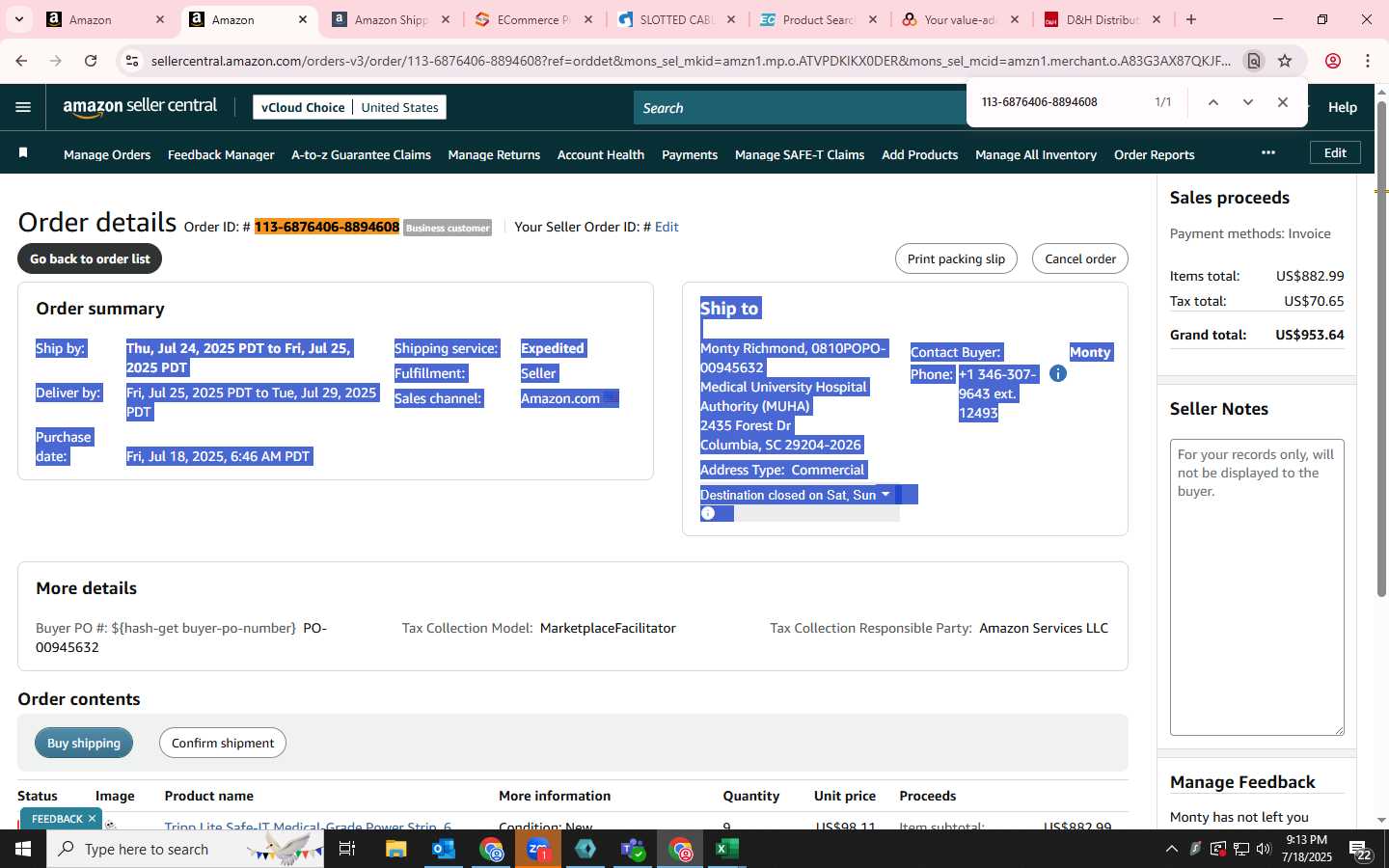Reload the current page

[91, 61]
